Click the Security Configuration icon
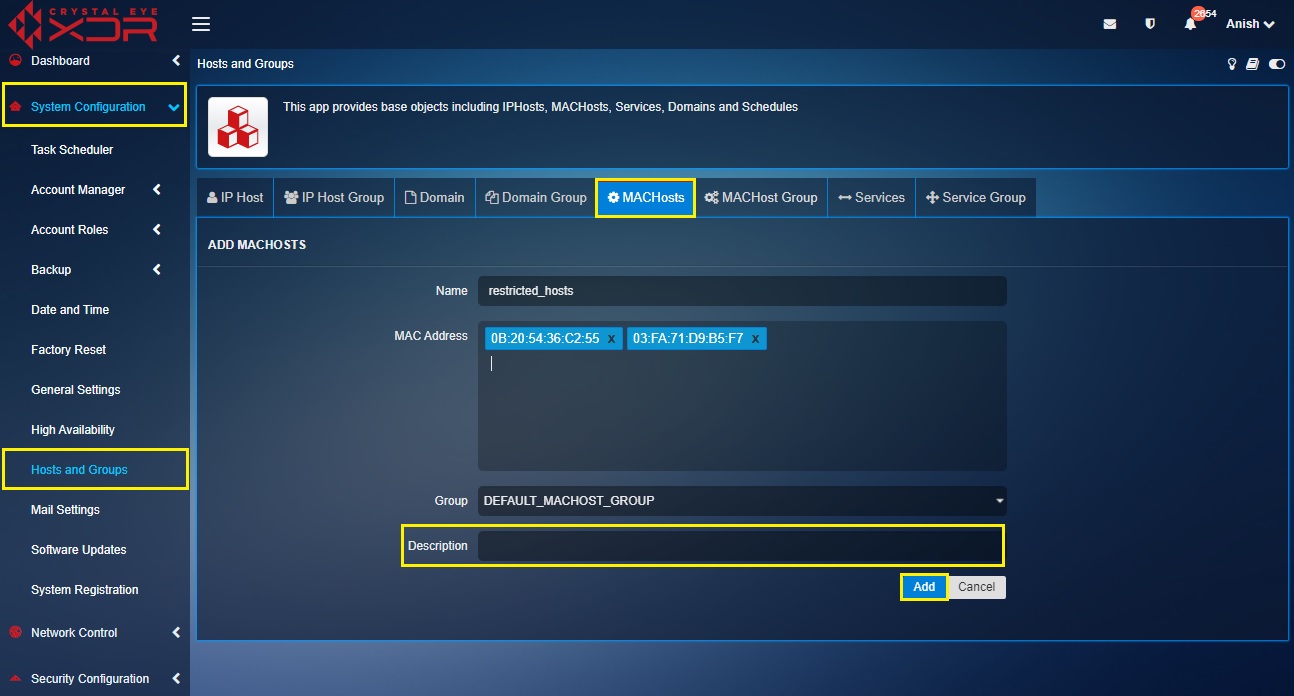This screenshot has width=1294, height=696. 15,678
